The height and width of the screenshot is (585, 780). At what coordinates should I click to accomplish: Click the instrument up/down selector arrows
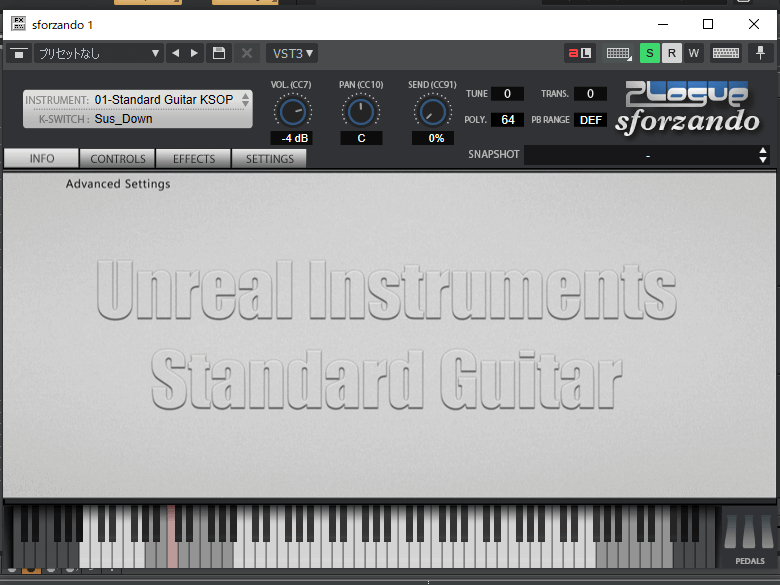[x=245, y=99]
